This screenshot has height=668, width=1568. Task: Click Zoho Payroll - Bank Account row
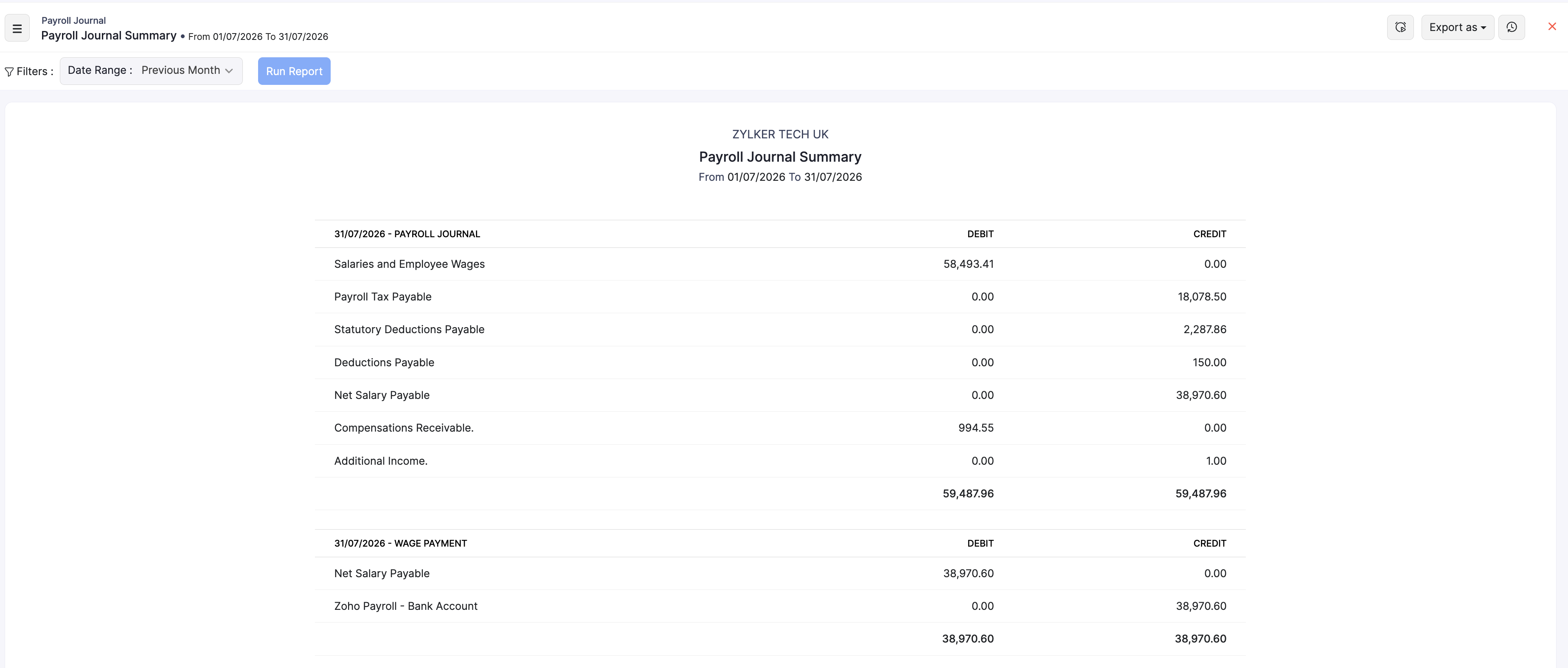click(x=780, y=606)
